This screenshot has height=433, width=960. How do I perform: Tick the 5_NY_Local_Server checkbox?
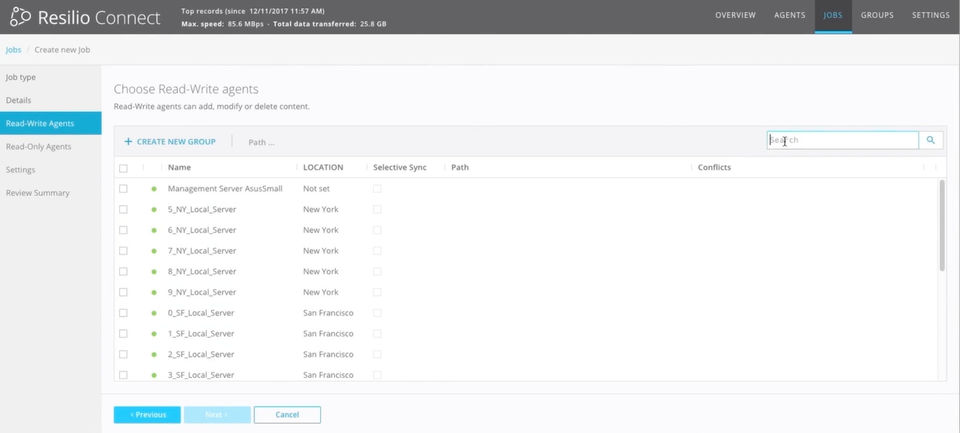pyautogui.click(x=123, y=209)
